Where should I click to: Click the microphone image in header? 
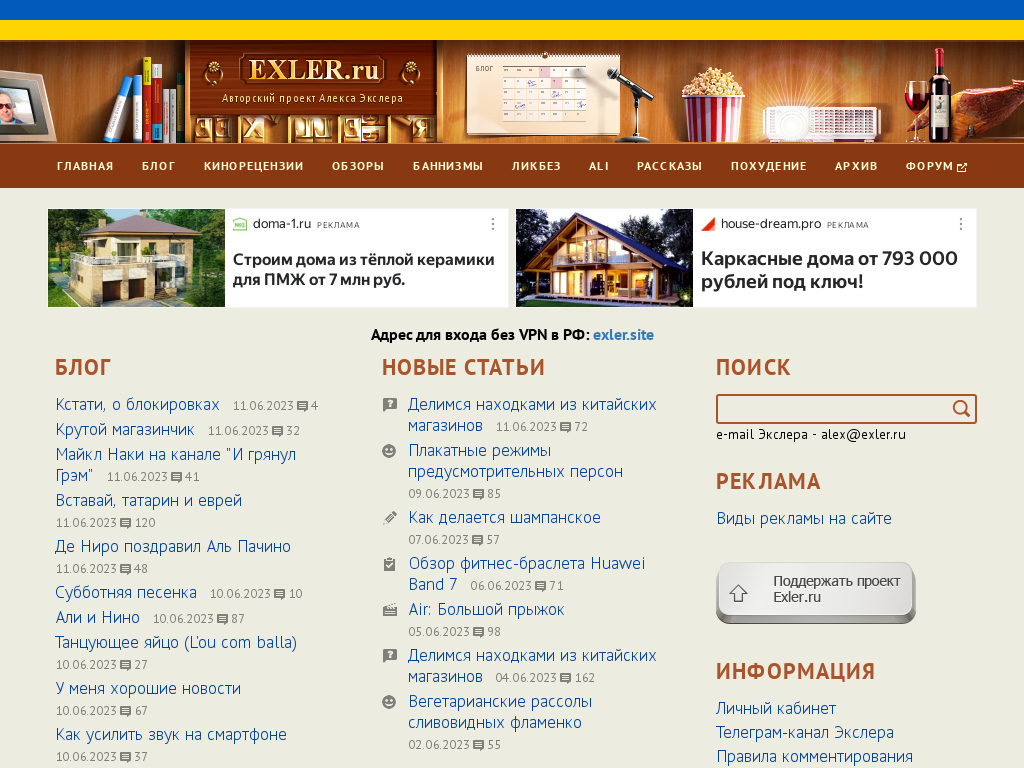pyautogui.click(x=631, y=104)
